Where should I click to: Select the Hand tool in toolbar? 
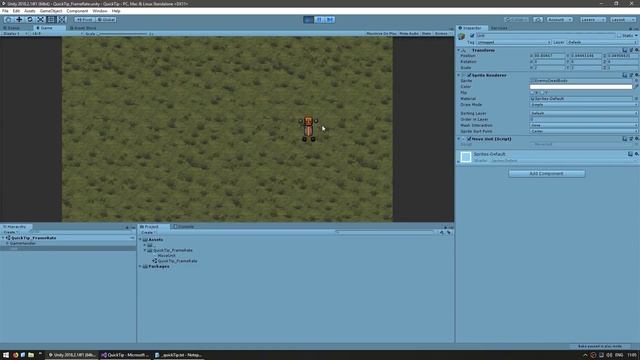9,20
